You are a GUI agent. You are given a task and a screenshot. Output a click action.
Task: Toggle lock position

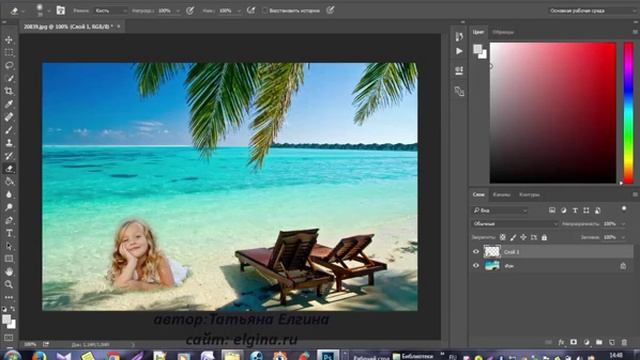tap(523, 237)
